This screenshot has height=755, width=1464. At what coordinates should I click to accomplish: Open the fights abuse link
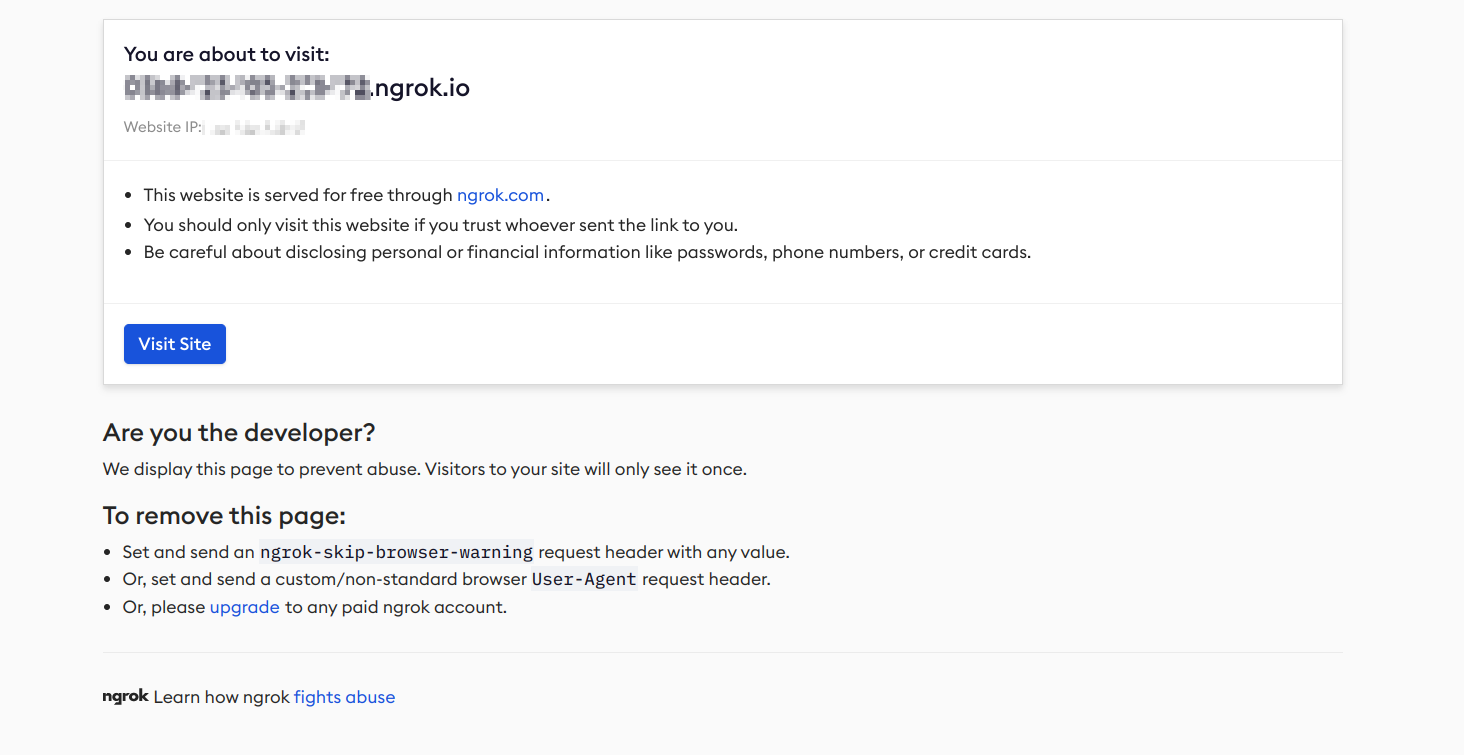click(344, 697)
